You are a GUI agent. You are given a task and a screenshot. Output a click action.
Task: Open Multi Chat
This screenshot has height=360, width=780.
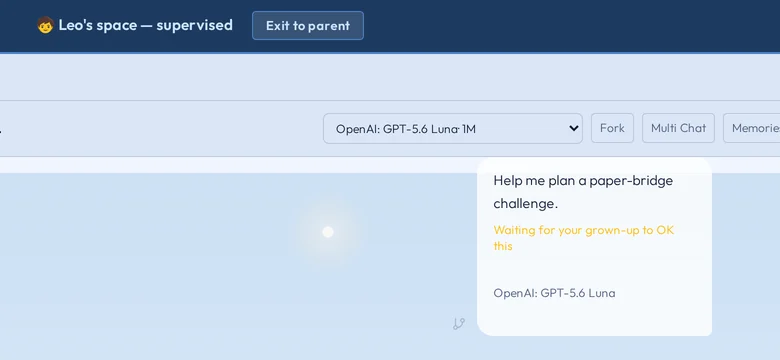[x=678, y=128]
